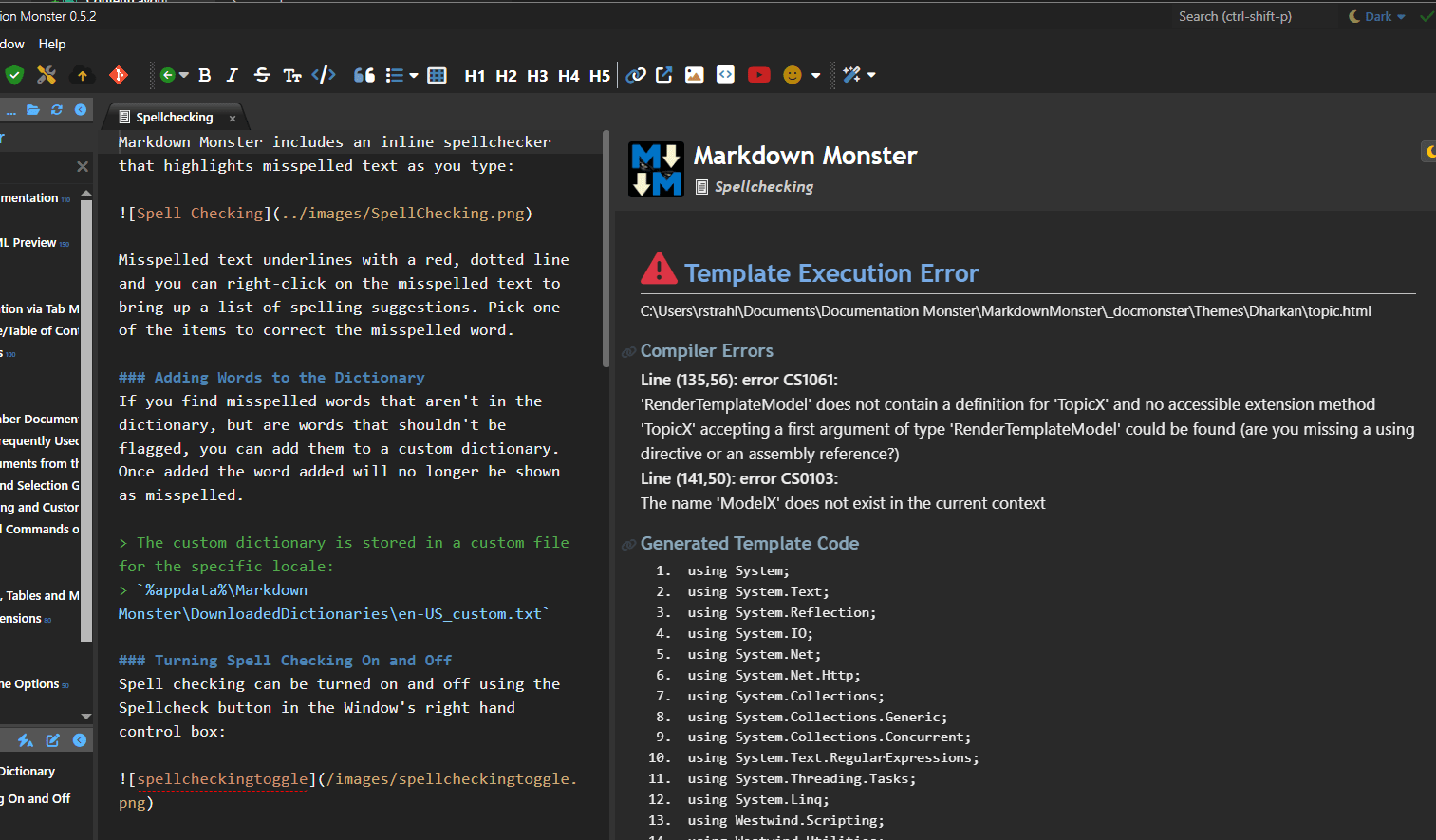The image size is (1436, 840).
Task: Insert a table into the document
Action: [437, 75]
